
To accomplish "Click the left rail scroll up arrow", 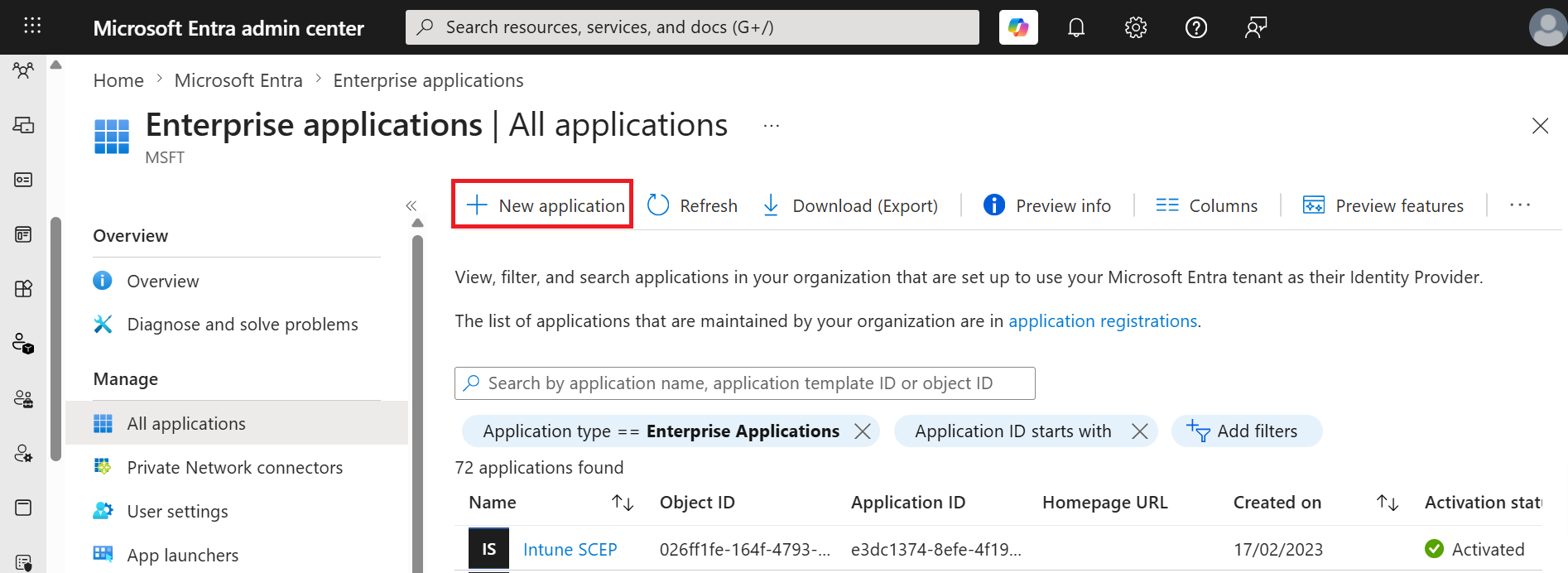I will tap(55, 65).
